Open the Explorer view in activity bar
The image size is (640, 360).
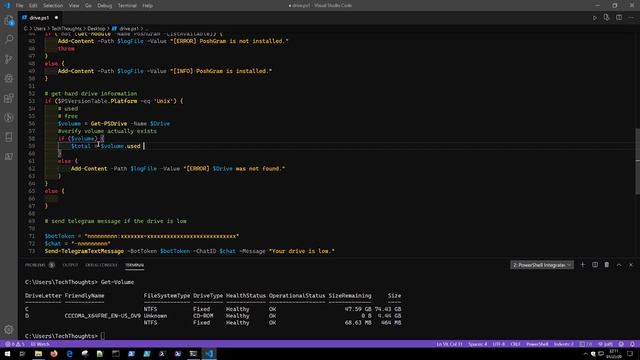[9, 20]
